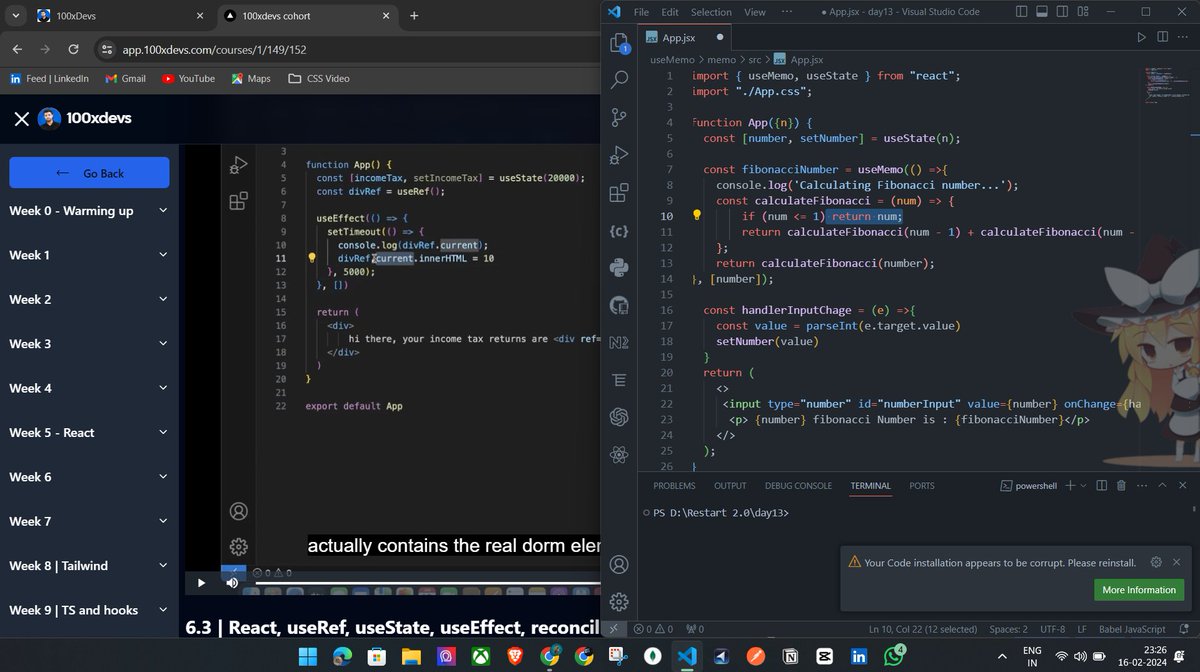Select the 100xDevs browser tab
1200x672 pixels.
pyautogui.click(x=120, y=16)
